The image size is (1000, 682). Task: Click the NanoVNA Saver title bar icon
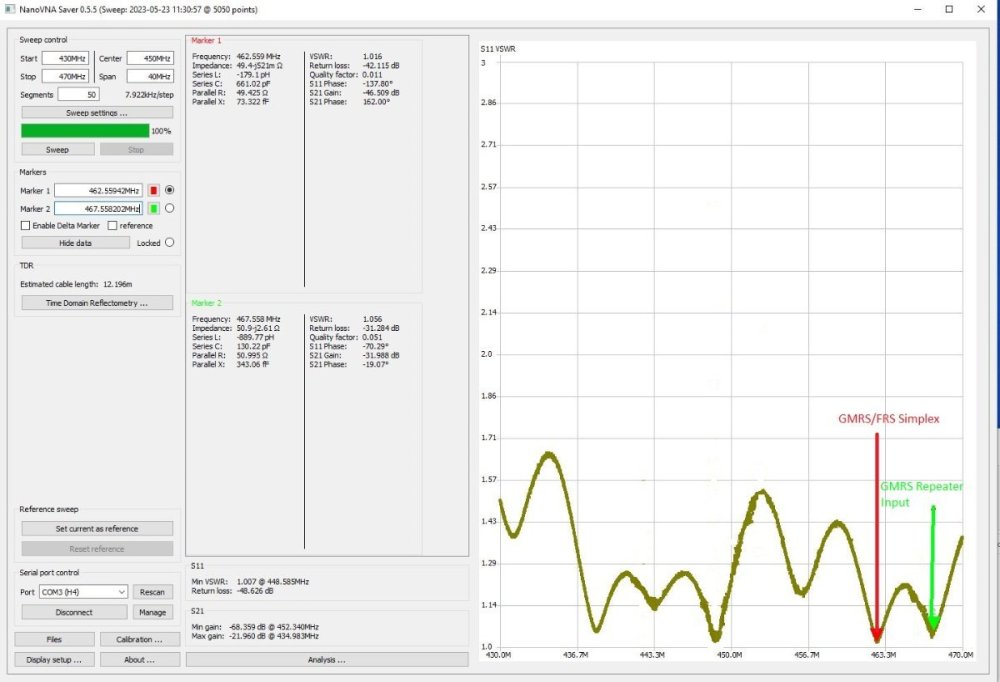point(9,8)
